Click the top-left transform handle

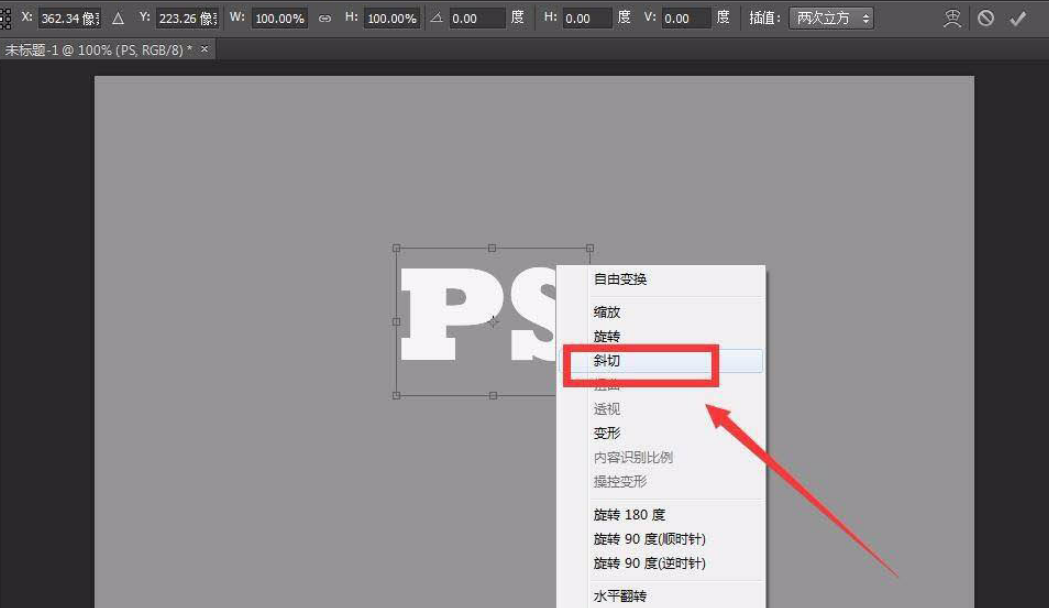click(x=396, y=248)
